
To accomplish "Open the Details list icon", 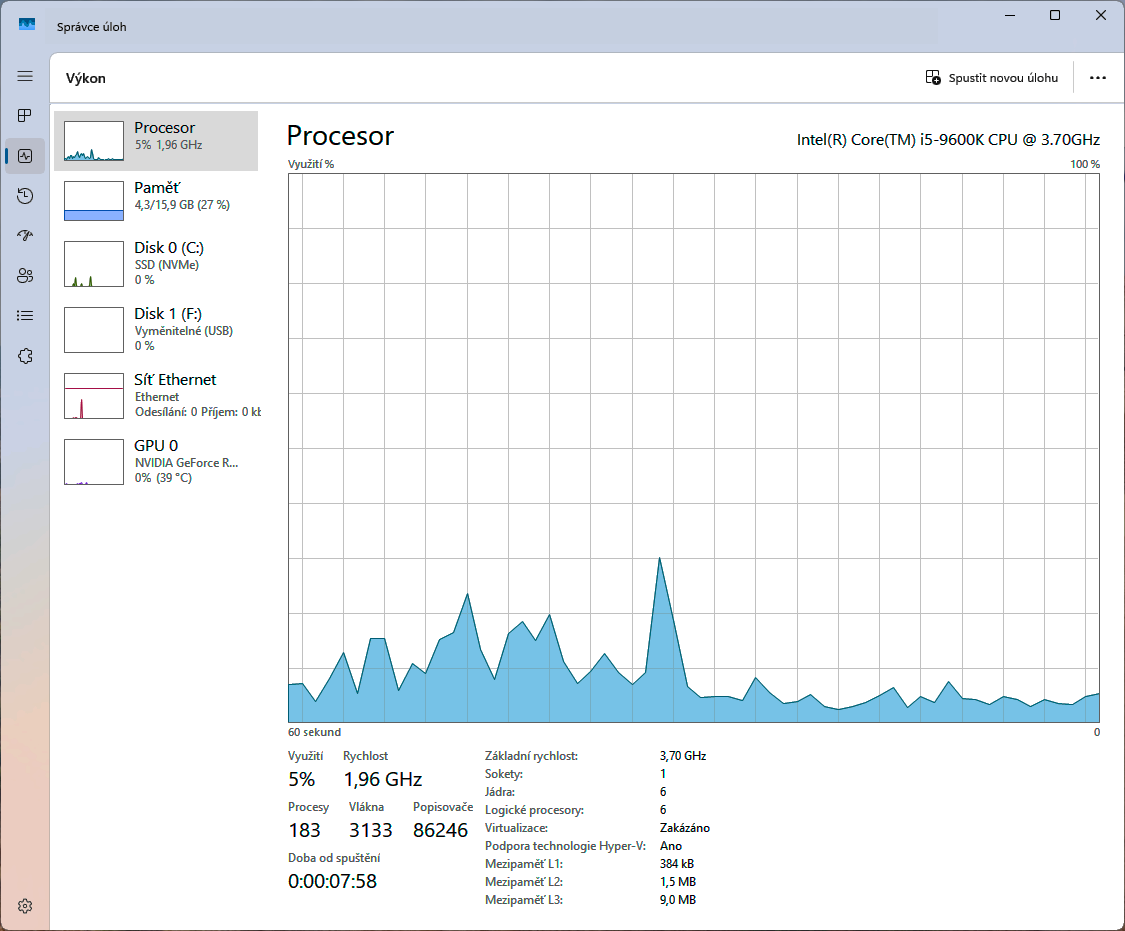I will pyautogui.click(x=25, y=316).
